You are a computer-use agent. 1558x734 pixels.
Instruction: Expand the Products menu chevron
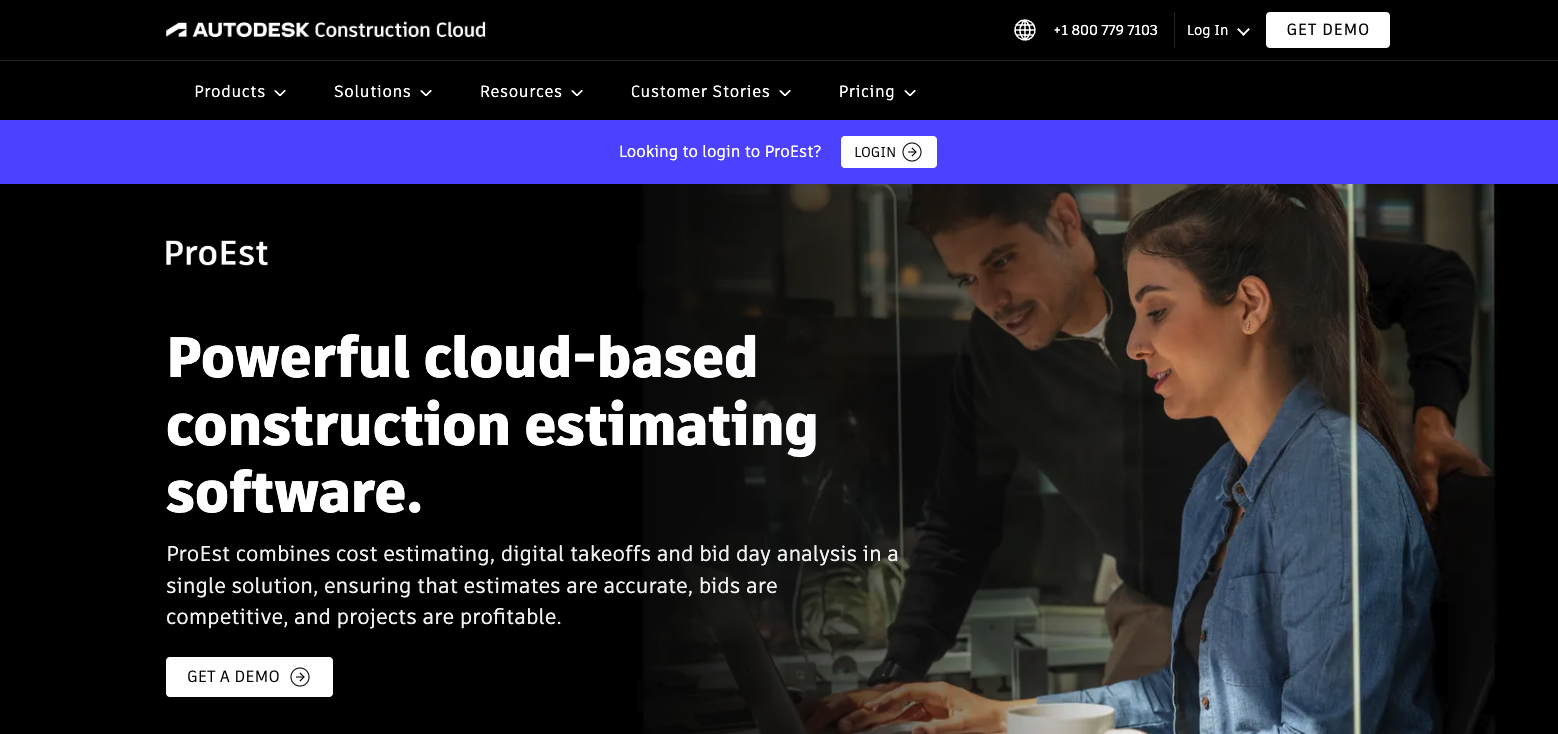(280, 92)
